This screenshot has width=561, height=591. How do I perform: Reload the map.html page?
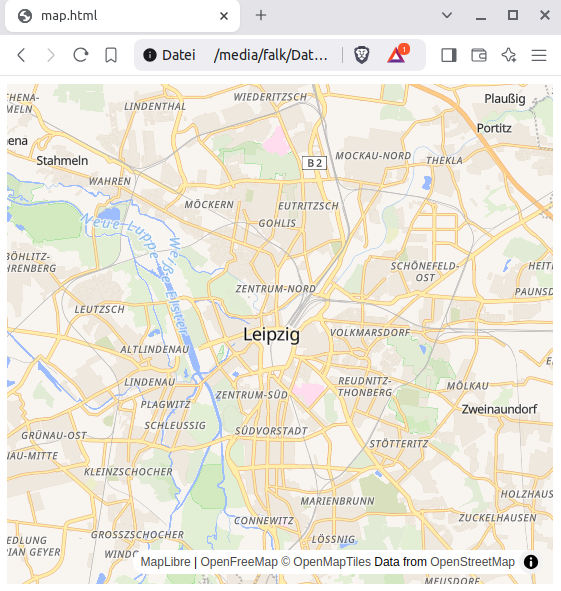[81, 55]
